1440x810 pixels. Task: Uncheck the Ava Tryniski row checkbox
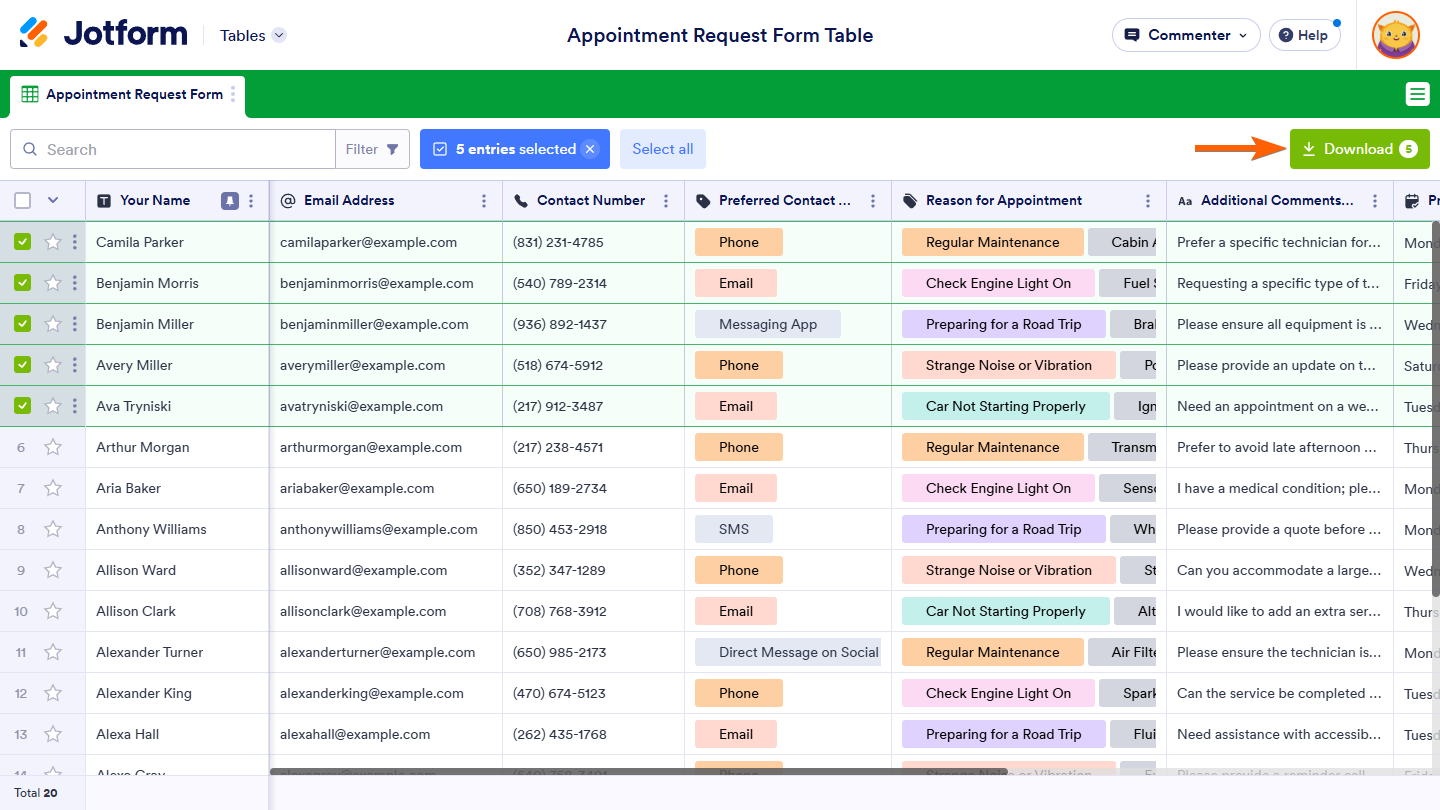[23, 406]
